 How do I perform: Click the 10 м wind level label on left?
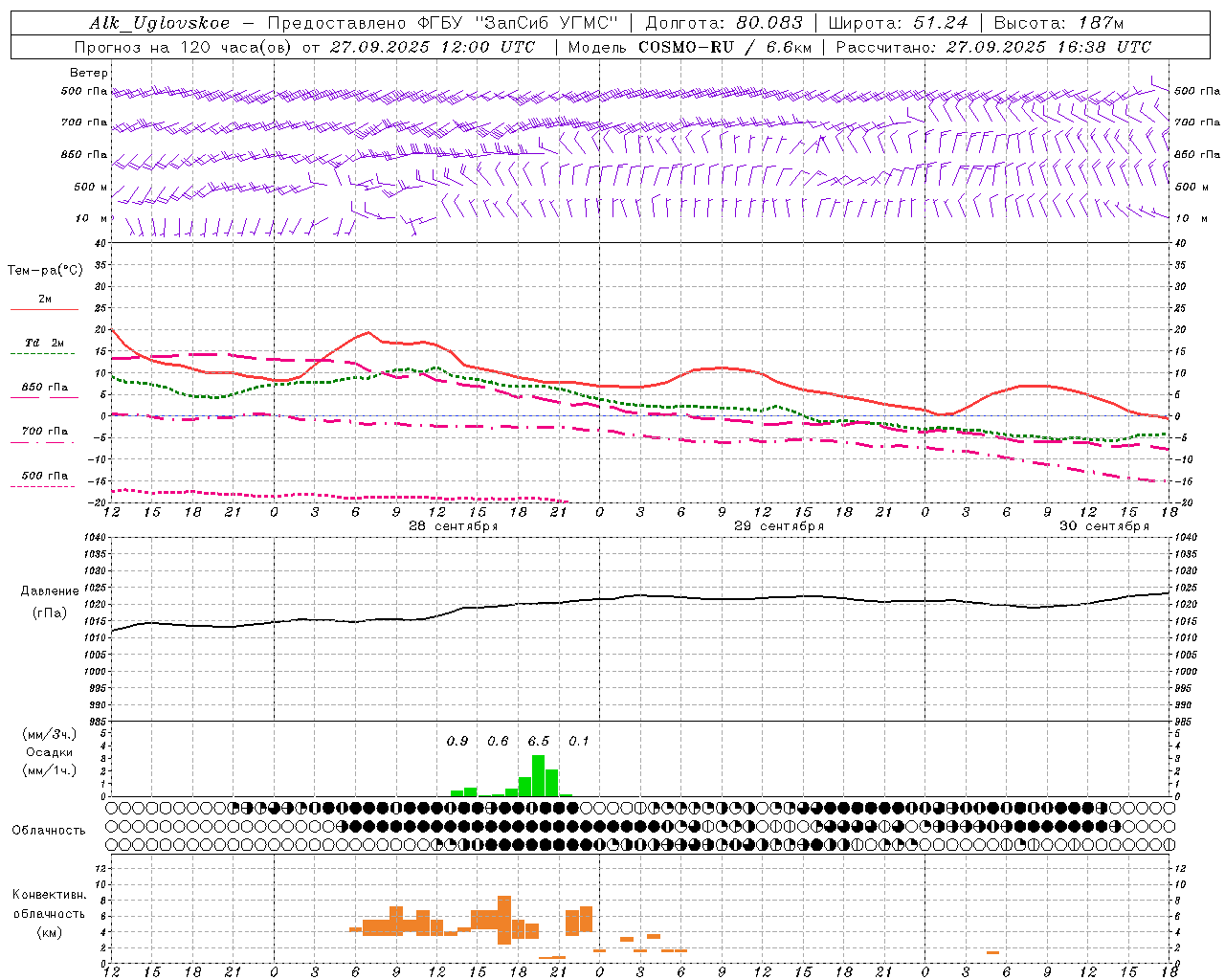click(92, 218)
